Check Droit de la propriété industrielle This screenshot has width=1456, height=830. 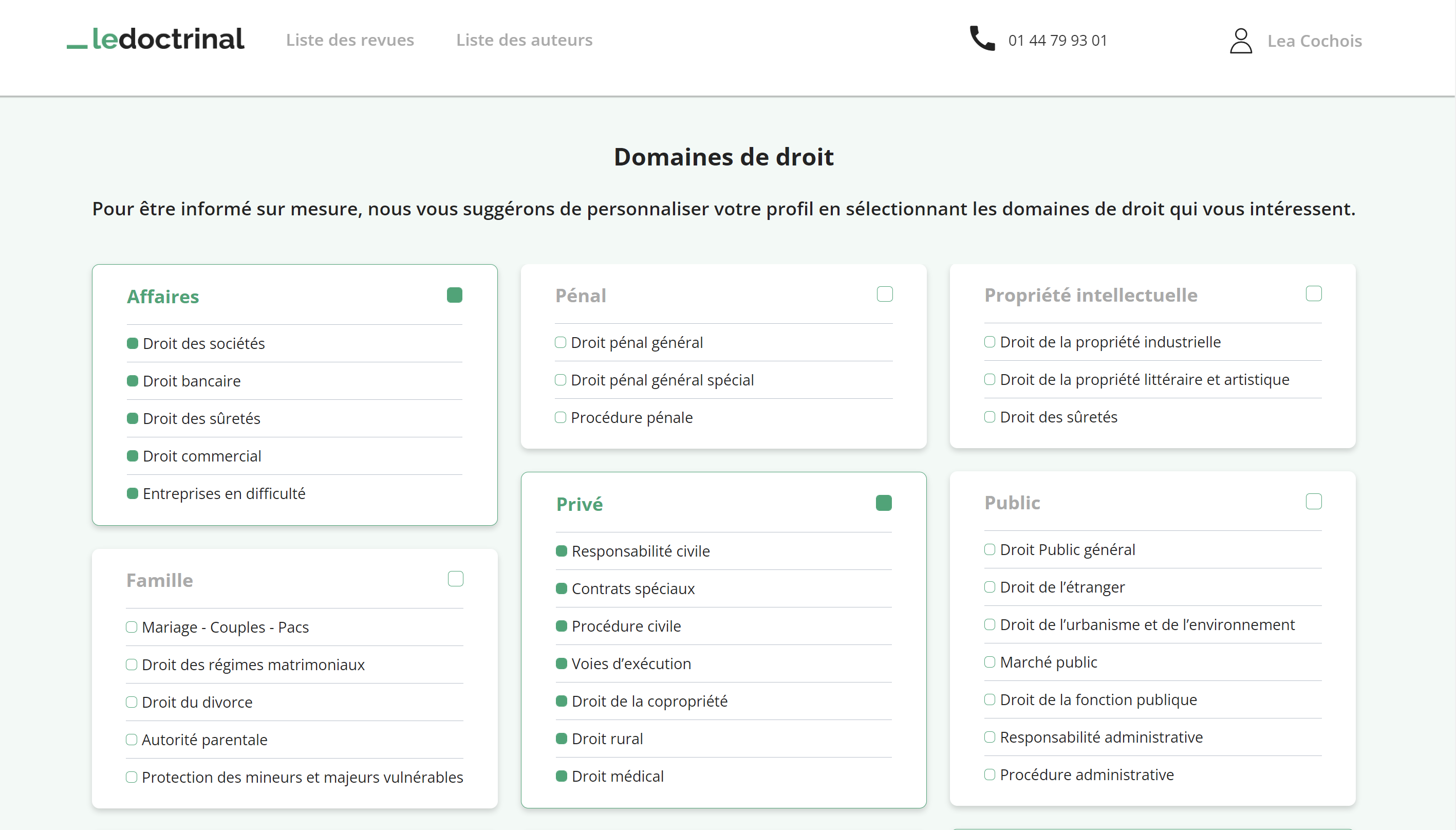coord(990,342)
